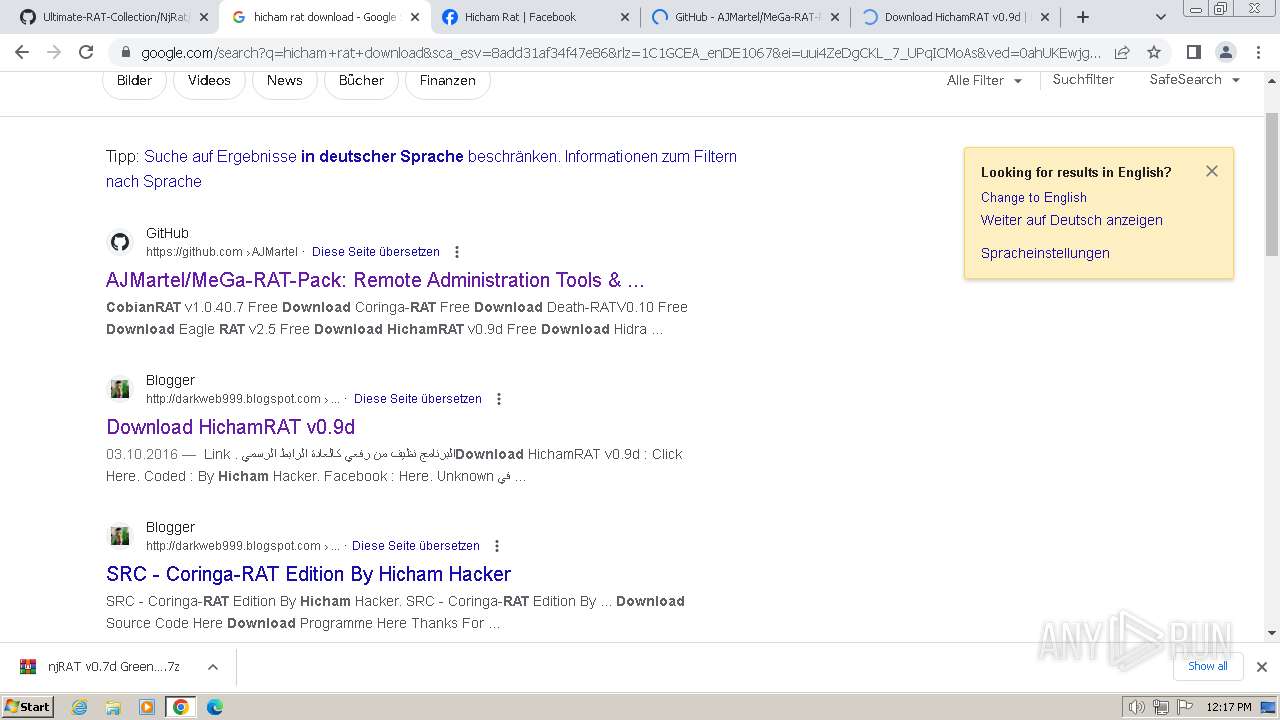Select the Bücher search filter
The width and height of the screenshot is (1280, 720).
[361, 80]
